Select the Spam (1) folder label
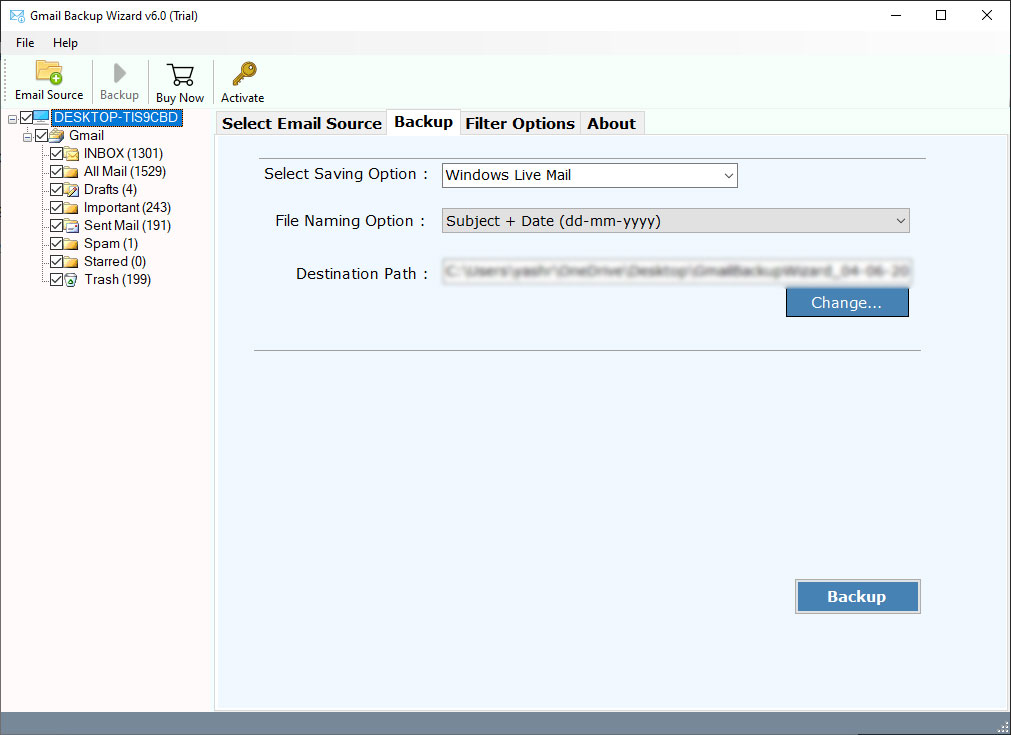The image size is (1011, 735). point(111,244)
